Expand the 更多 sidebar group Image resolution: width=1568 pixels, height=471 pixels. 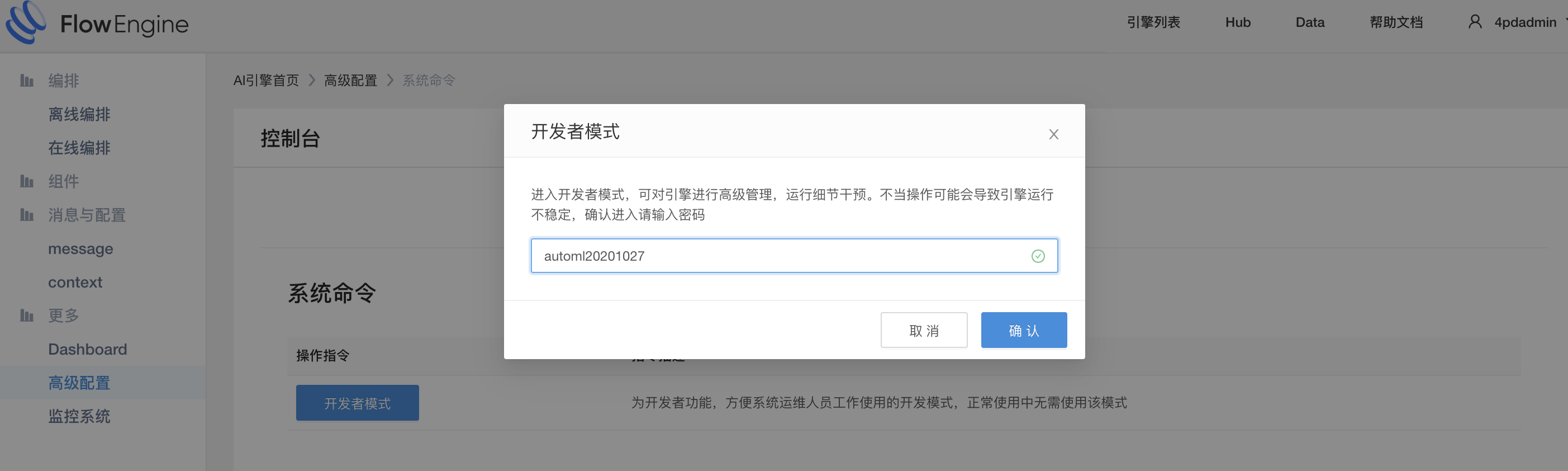pyautogui.click(x=64, y=315)
